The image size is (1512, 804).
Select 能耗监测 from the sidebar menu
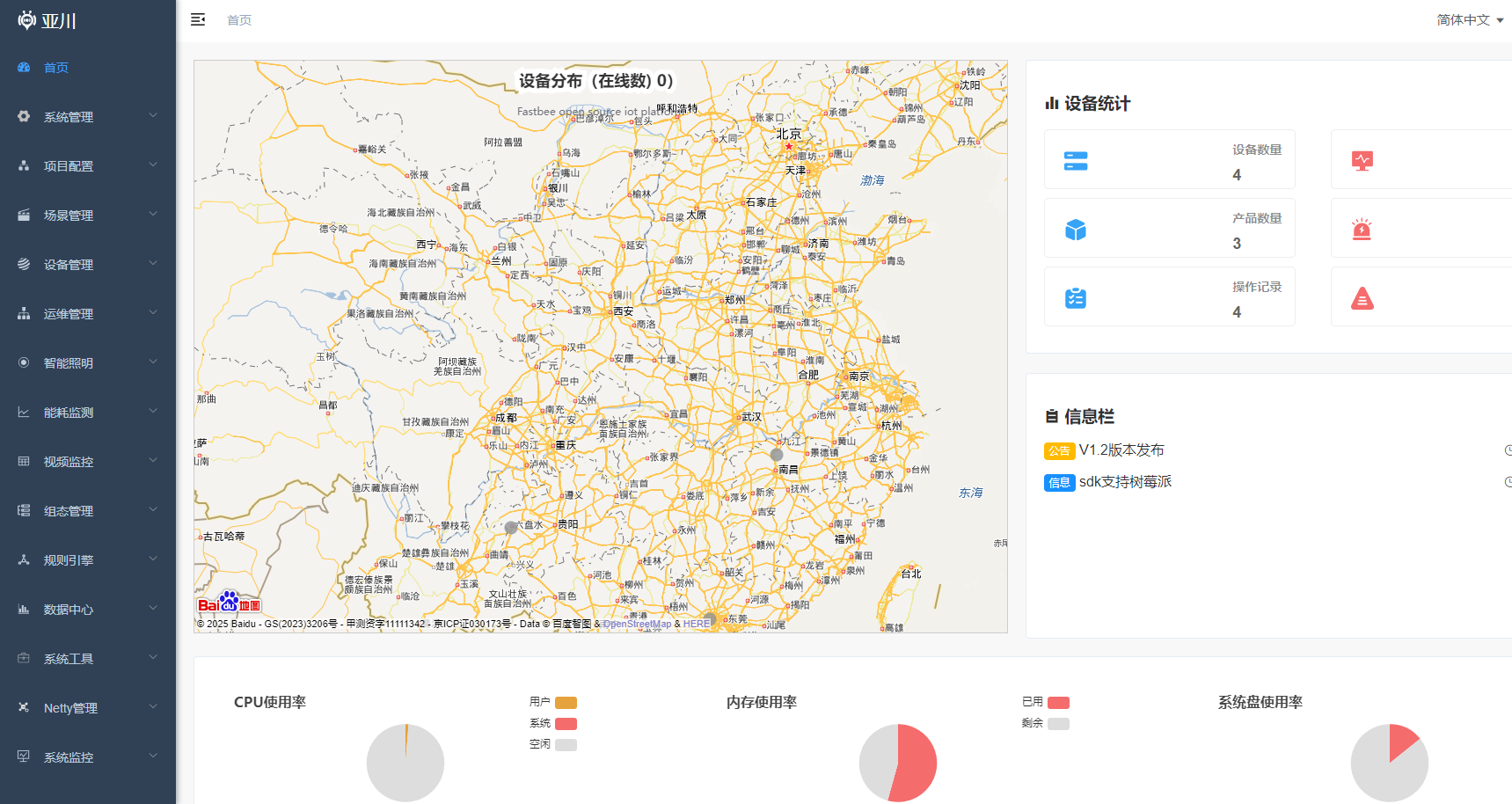(68, 412)
